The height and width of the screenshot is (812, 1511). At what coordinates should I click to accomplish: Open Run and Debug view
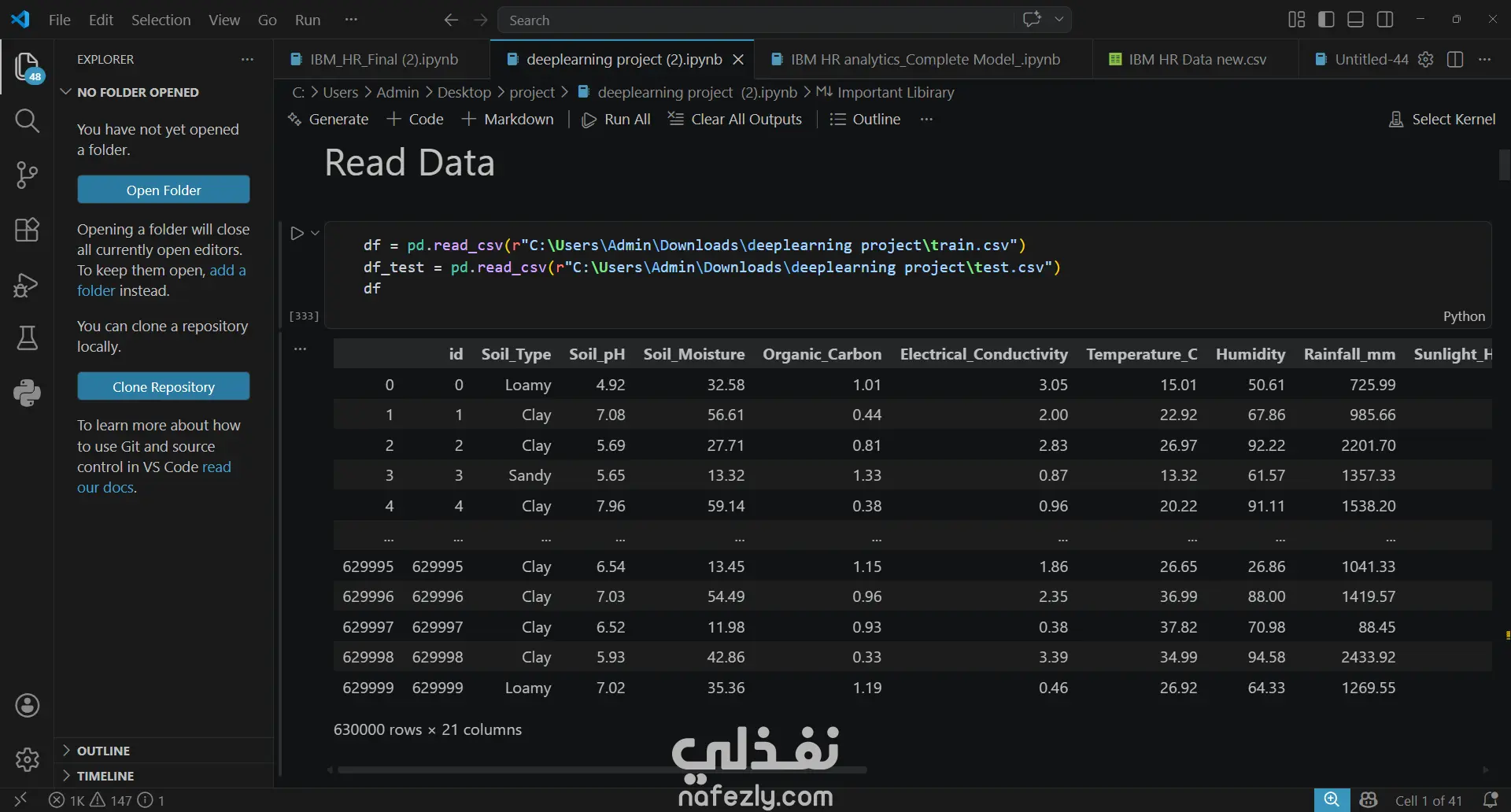click(28, 284)
